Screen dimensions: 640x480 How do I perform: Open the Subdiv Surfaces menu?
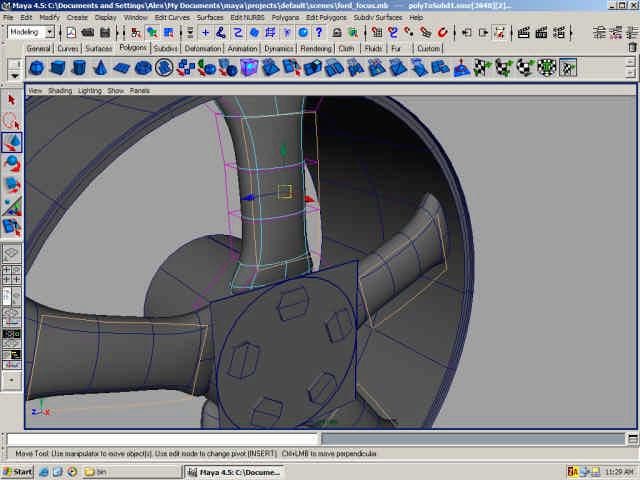point(379,17)
